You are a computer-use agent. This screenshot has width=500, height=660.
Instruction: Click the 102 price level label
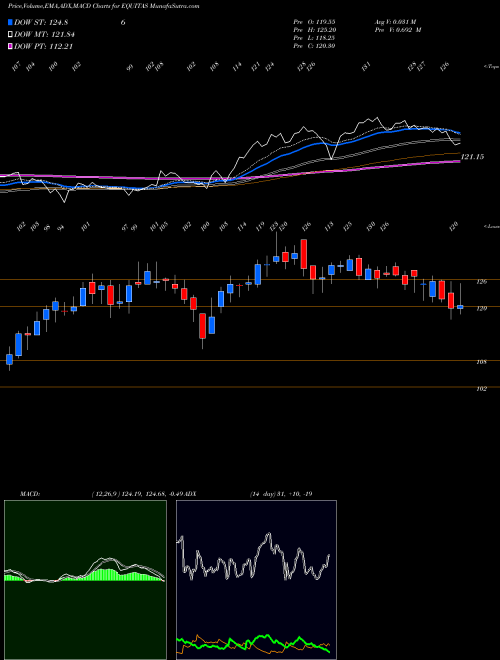coord(482,389)
